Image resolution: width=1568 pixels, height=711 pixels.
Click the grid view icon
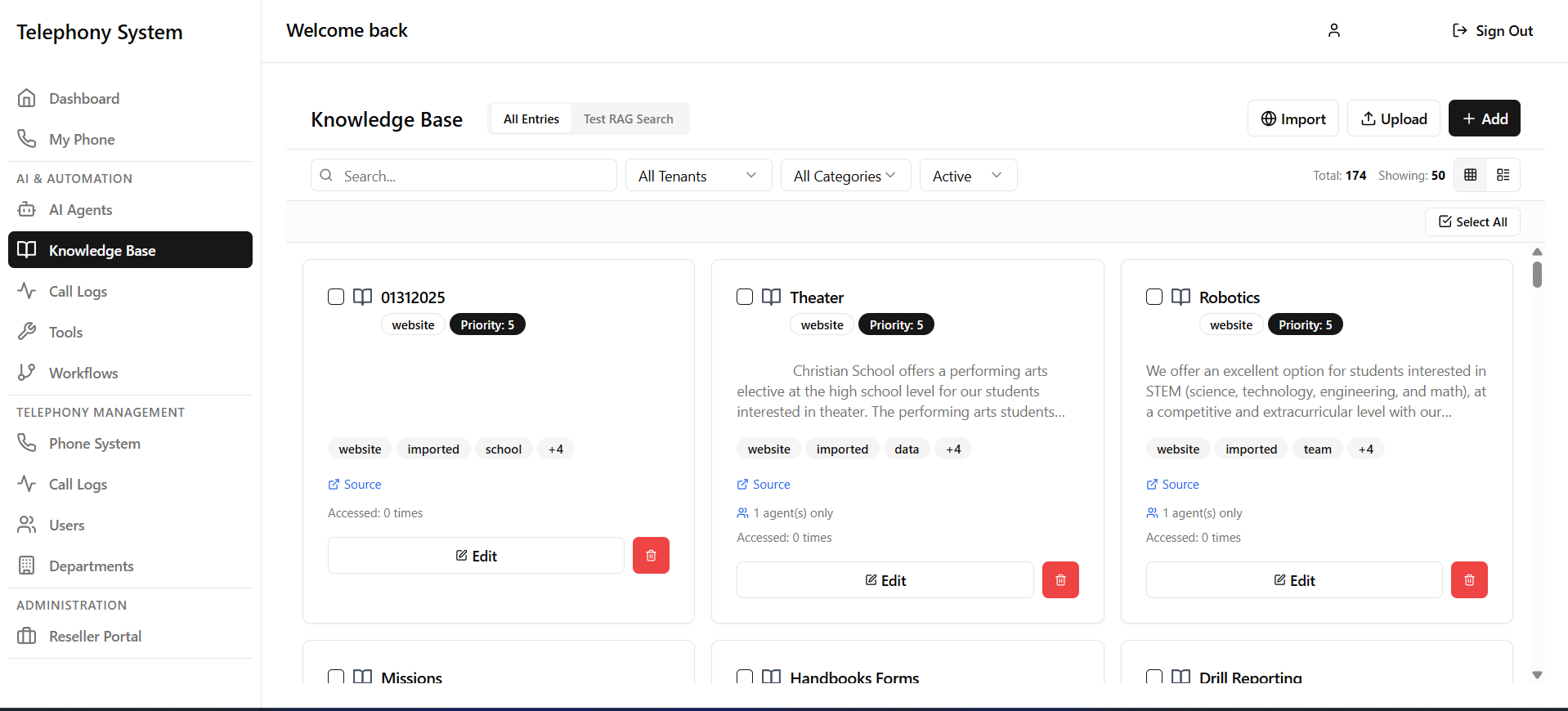(x=1470, y=175)
